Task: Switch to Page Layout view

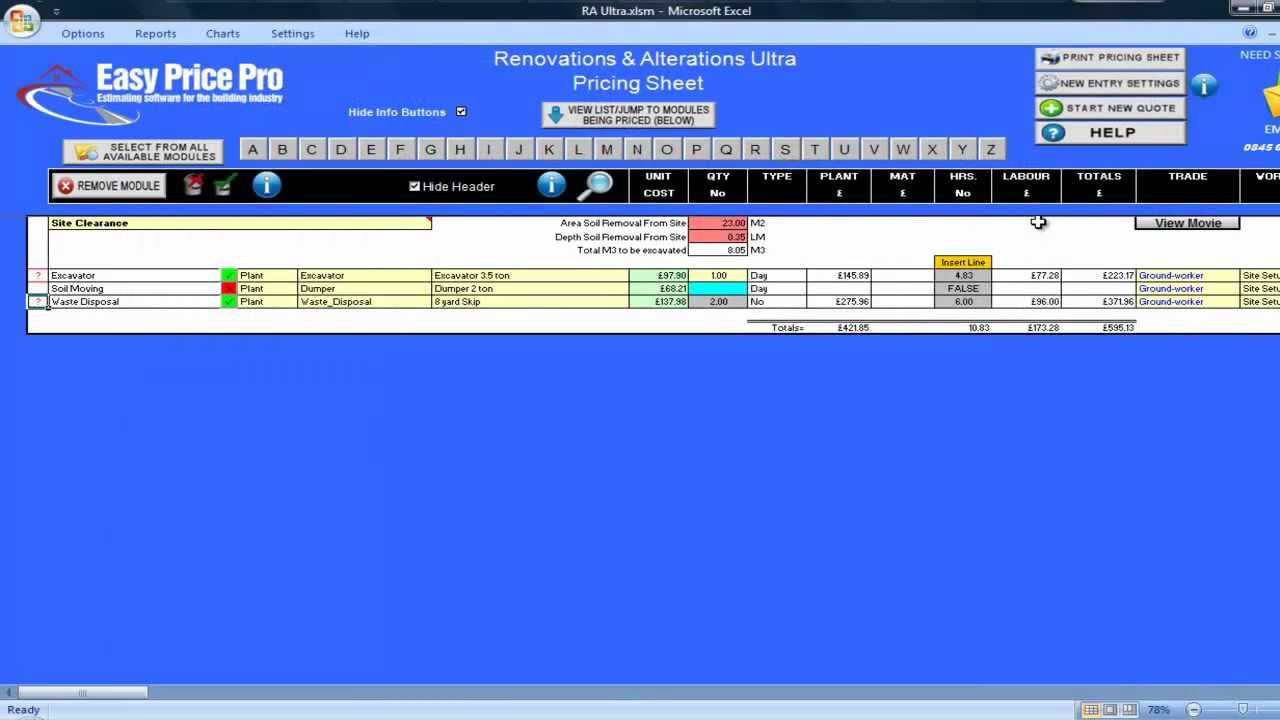Action: click(1111, 710)
